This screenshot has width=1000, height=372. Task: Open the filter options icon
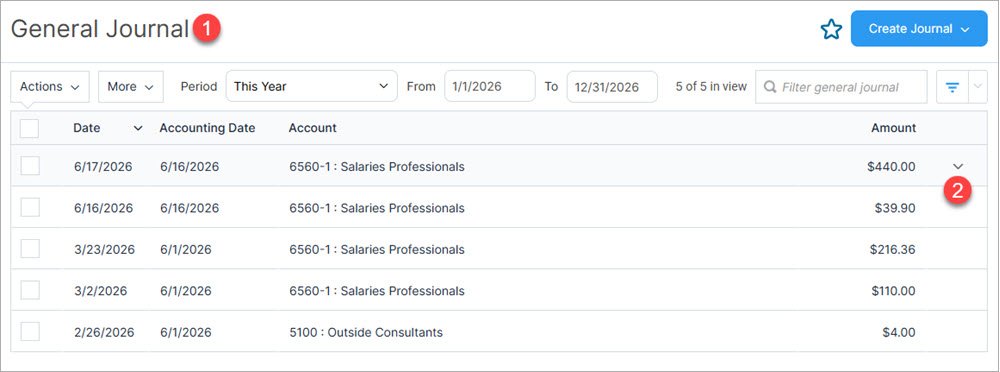coord(952,87)
